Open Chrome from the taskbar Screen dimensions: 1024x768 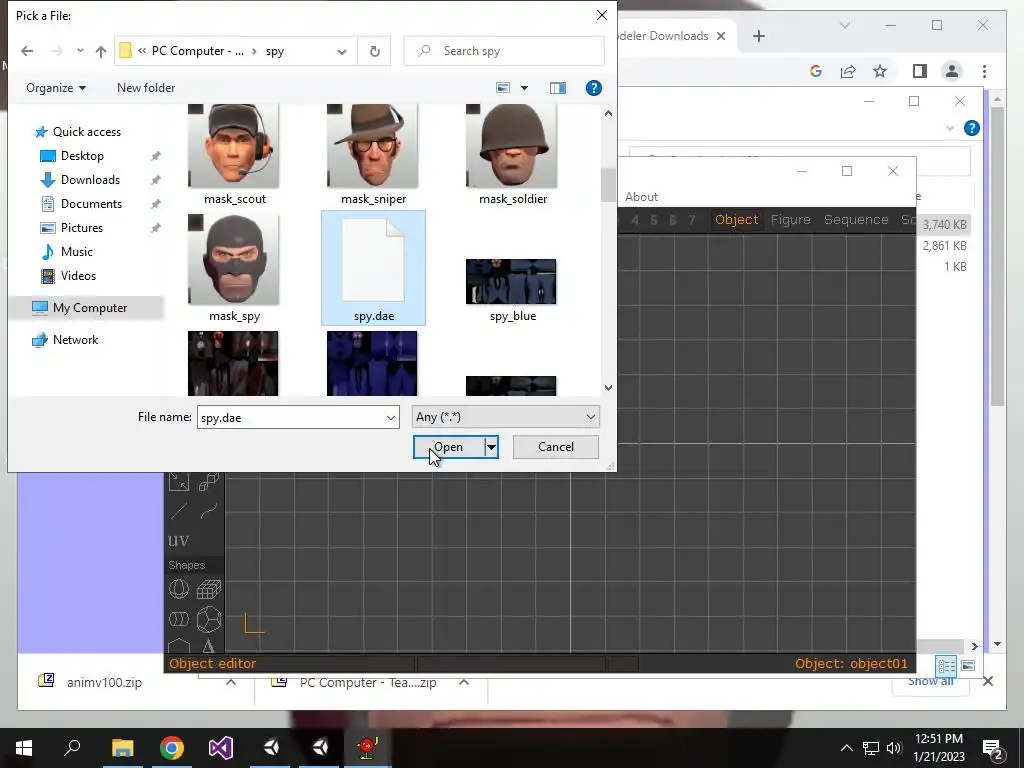point(172,748)
